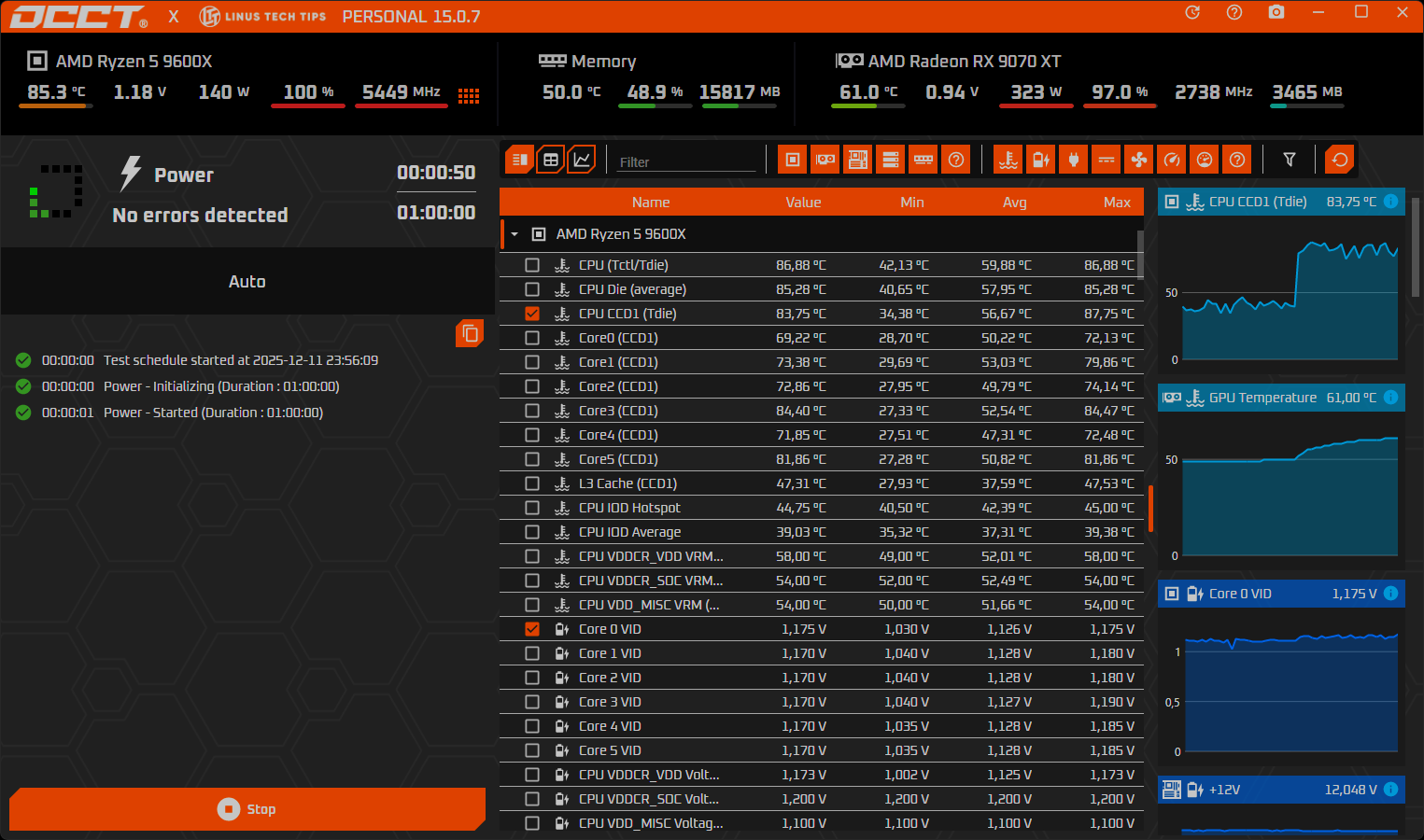The image size is (1424, 840).
Task: Toggle the current sensor type filter
Action: click(1107, 160)
